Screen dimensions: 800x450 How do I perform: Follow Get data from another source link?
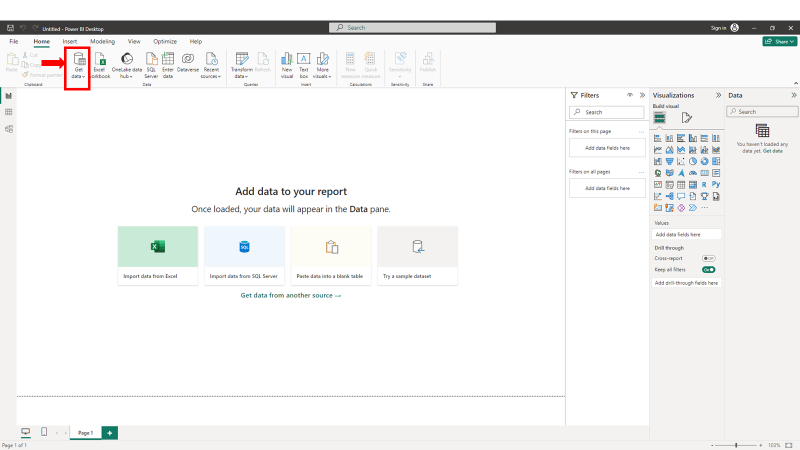click(291, 295)
